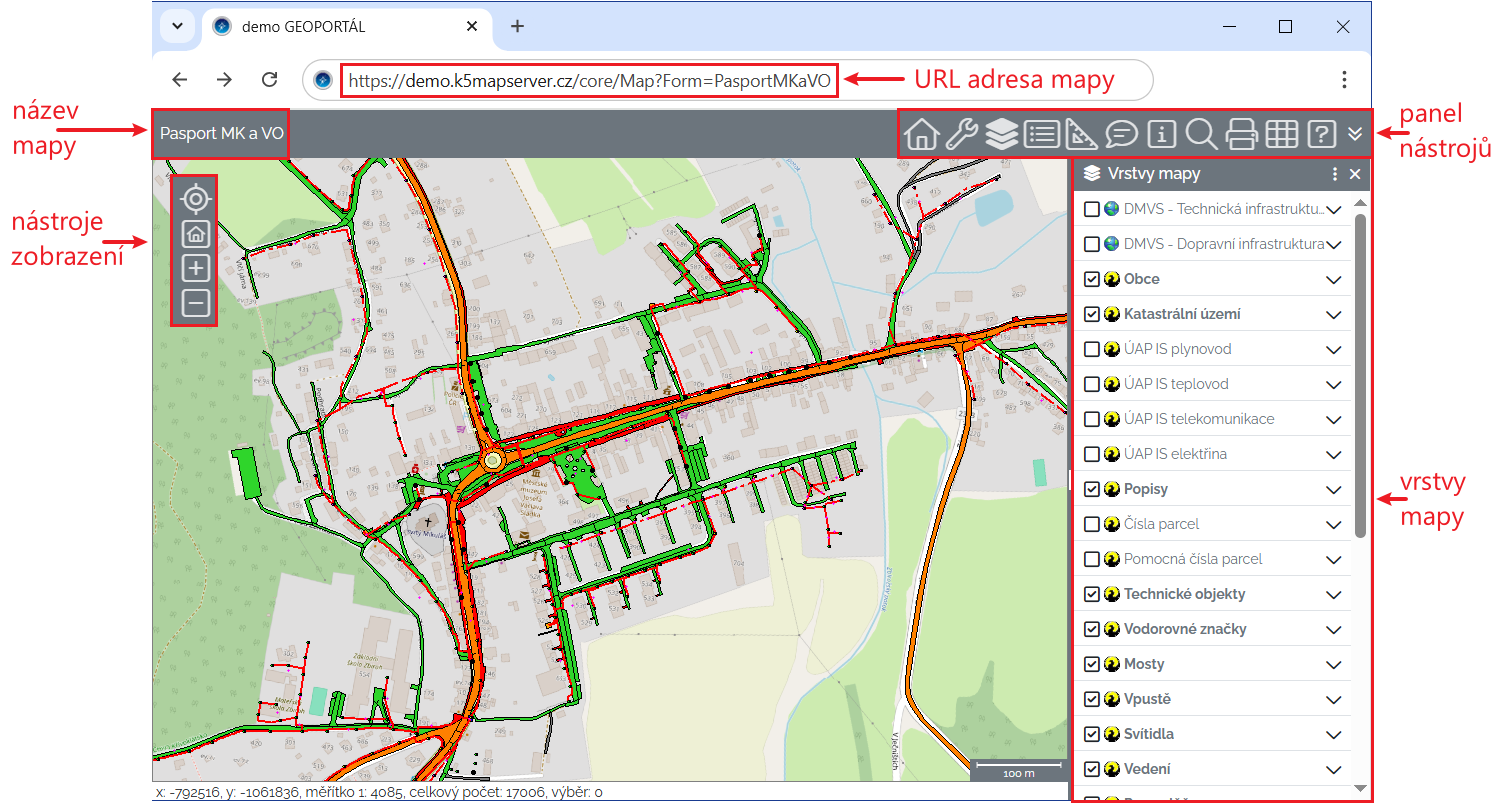Viewport: 1501px width, 807px height.
Task: Open the measurement ruler tool
Action: 1082,134
